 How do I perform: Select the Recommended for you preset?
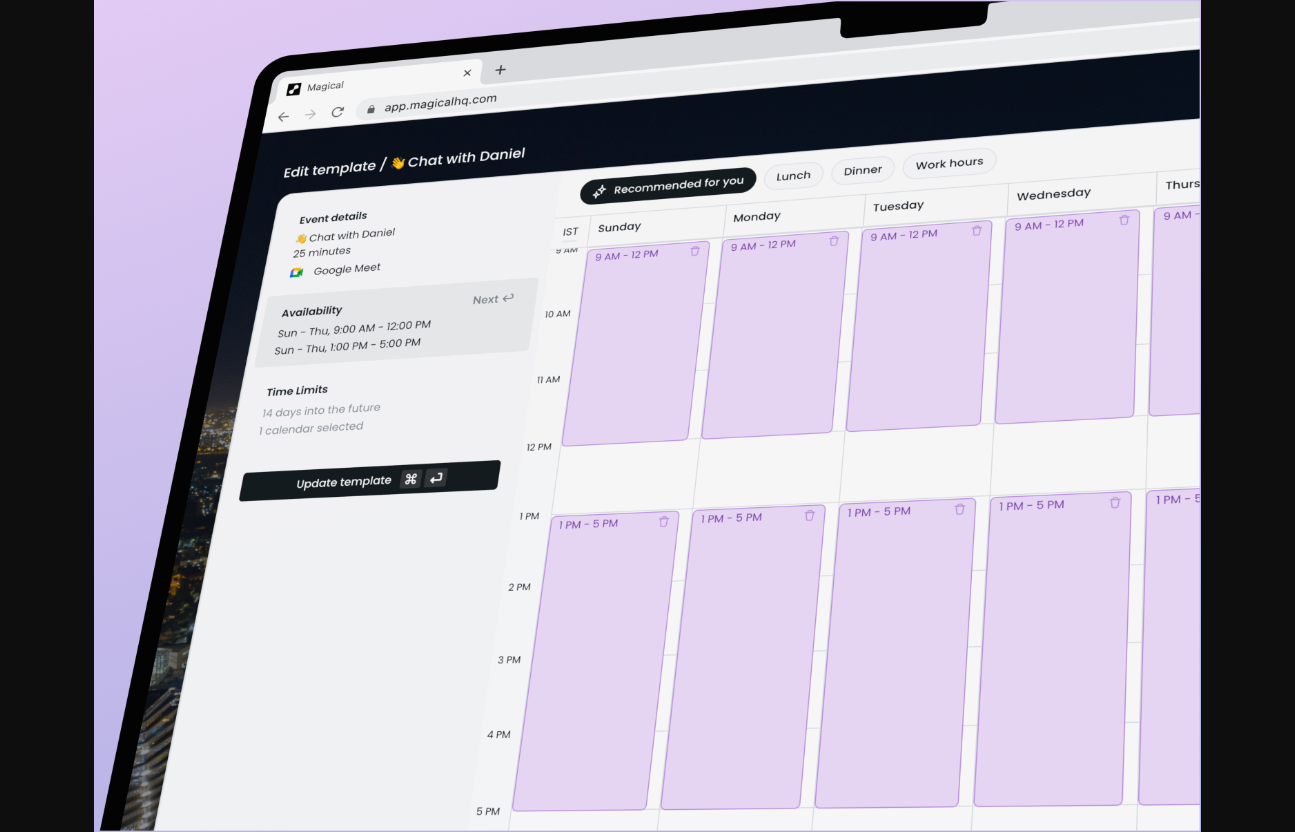tap(668, 187)
